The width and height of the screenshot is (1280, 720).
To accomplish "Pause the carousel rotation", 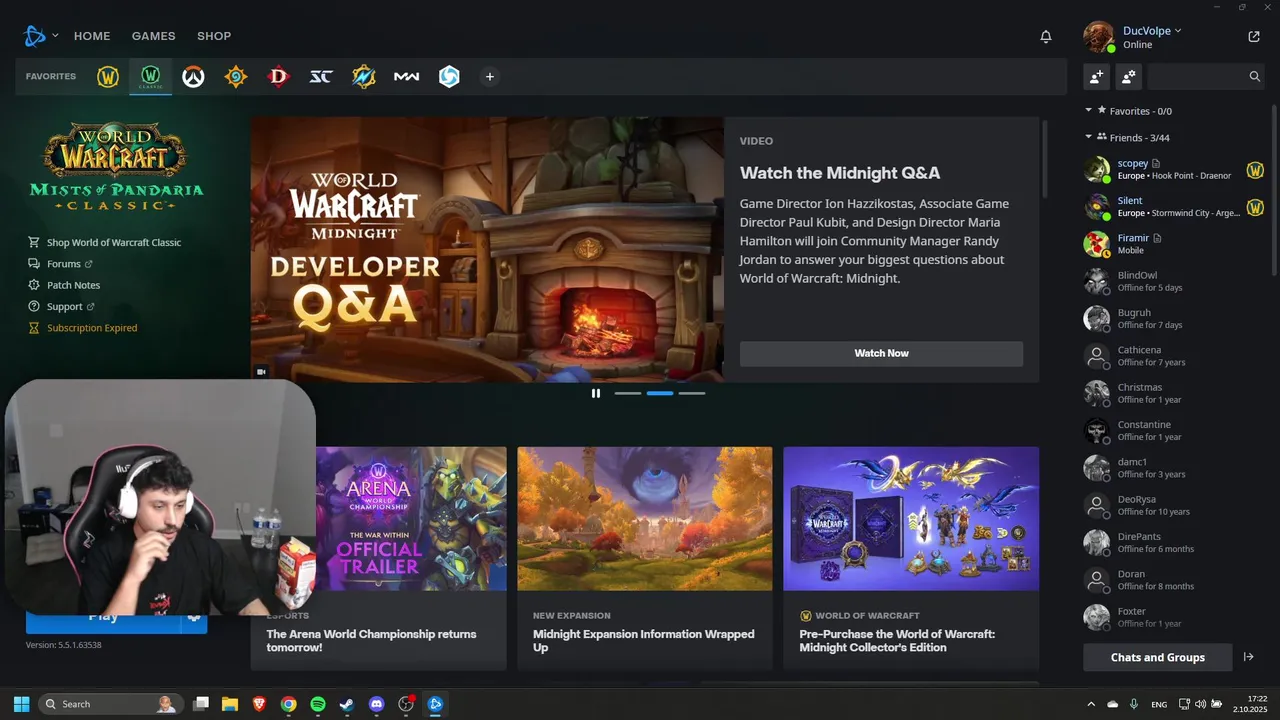I will click(596, 393).
